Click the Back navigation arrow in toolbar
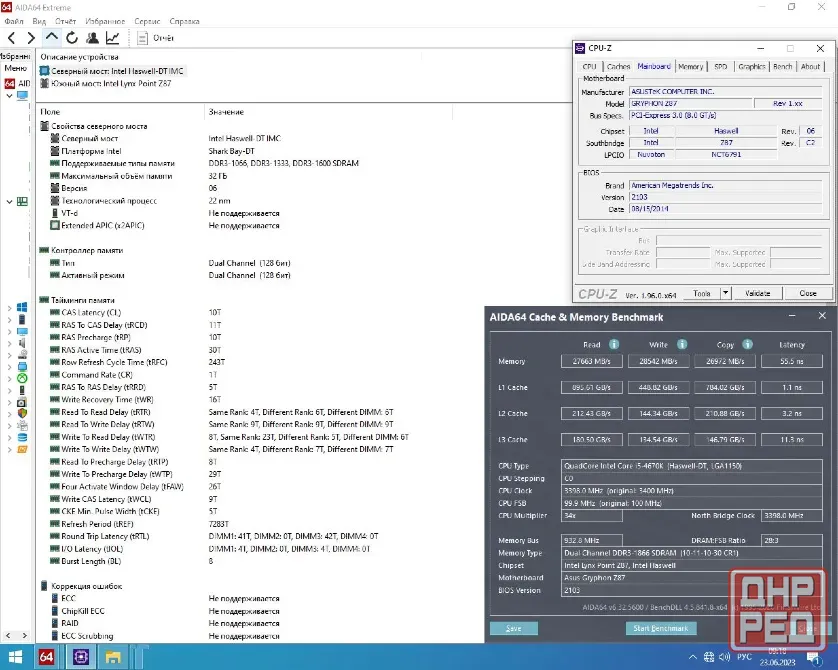Image resolution: width=838 pixels, height=670 pixels. click(x=12, y=38)
